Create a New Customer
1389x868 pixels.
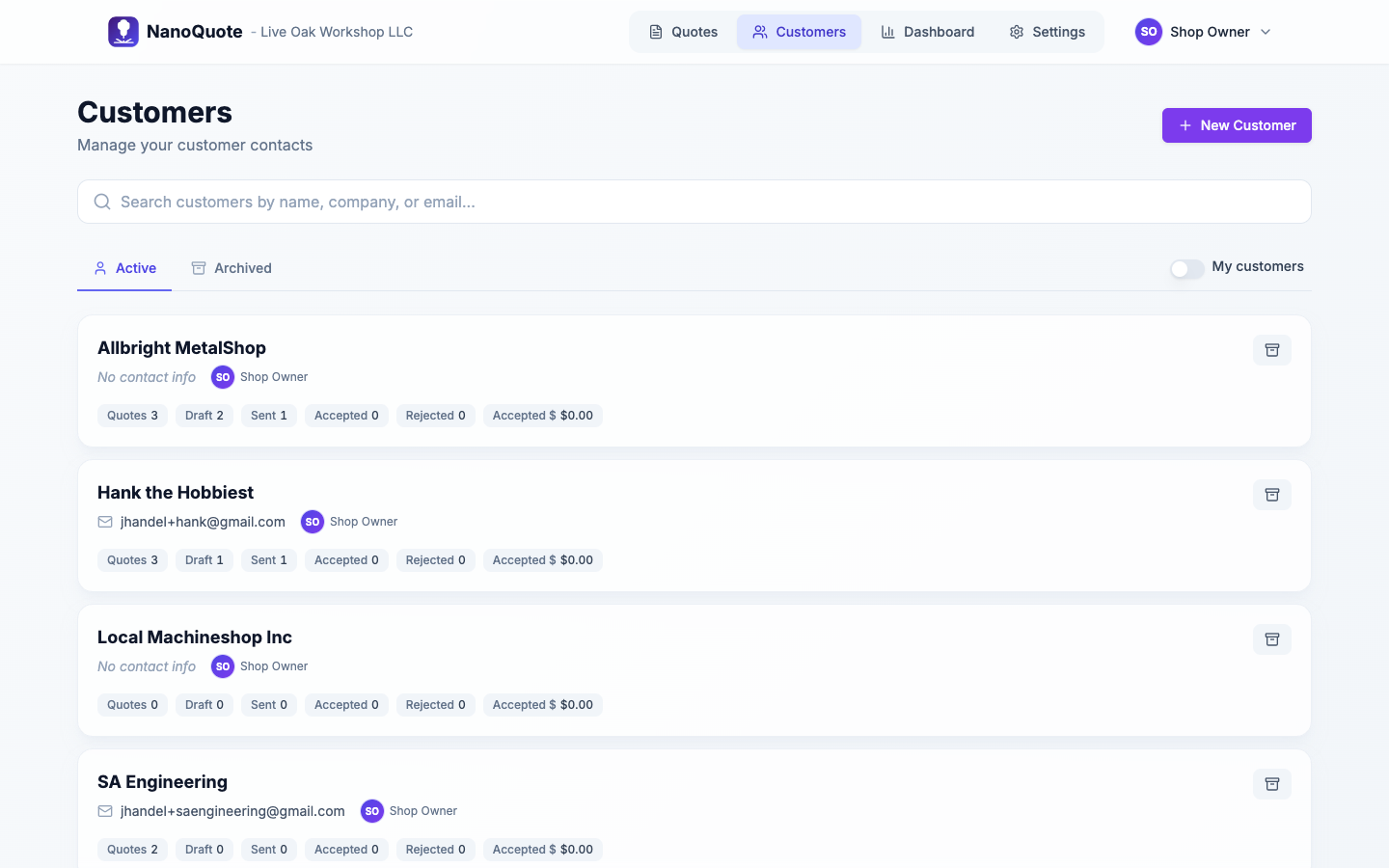[x=1237, y=124]
